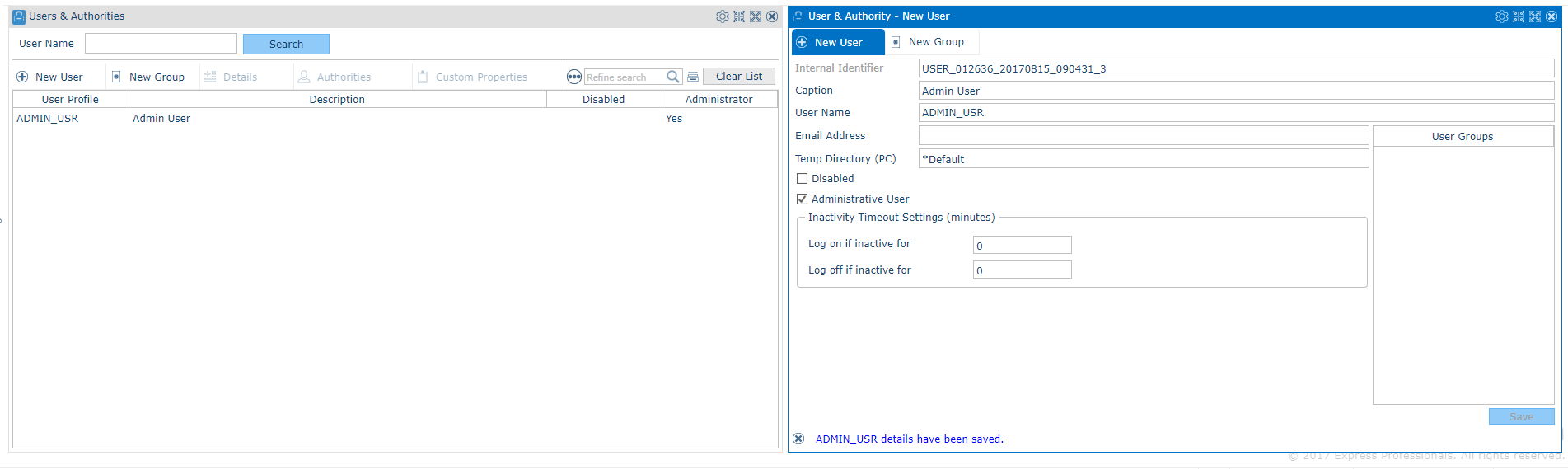Click the Users & Authorities lock icon
Screen dimensions: 1568x469
point(19,16)
